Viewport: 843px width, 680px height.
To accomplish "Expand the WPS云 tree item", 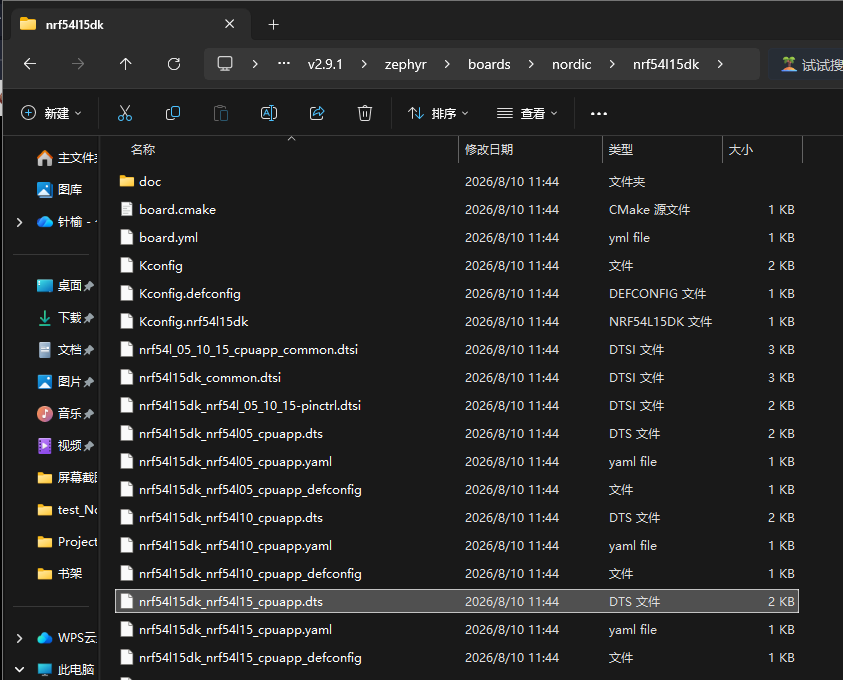I will [x=19, y=638].
